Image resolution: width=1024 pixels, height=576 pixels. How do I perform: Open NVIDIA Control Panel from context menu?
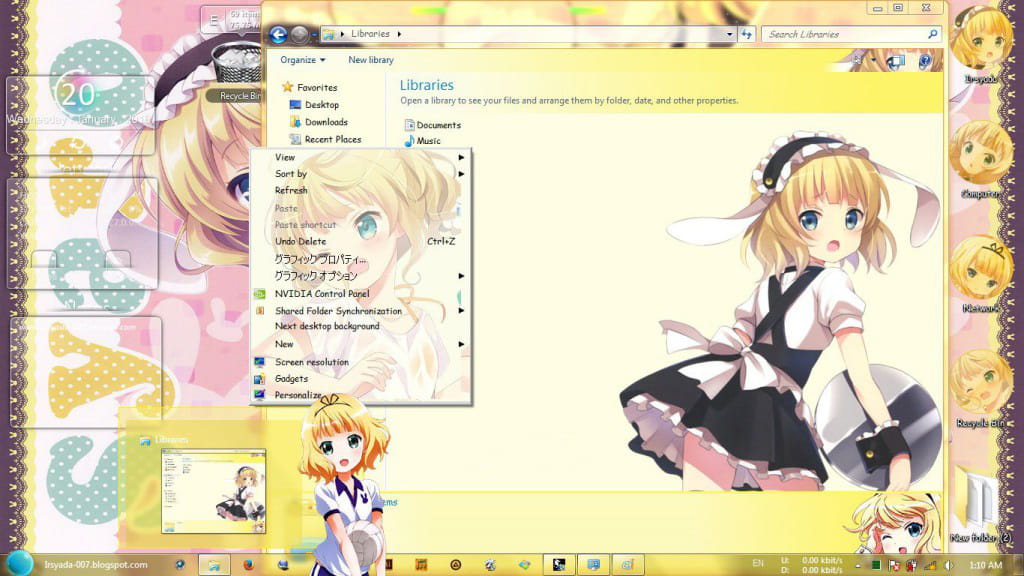click(x=322, y=294)
